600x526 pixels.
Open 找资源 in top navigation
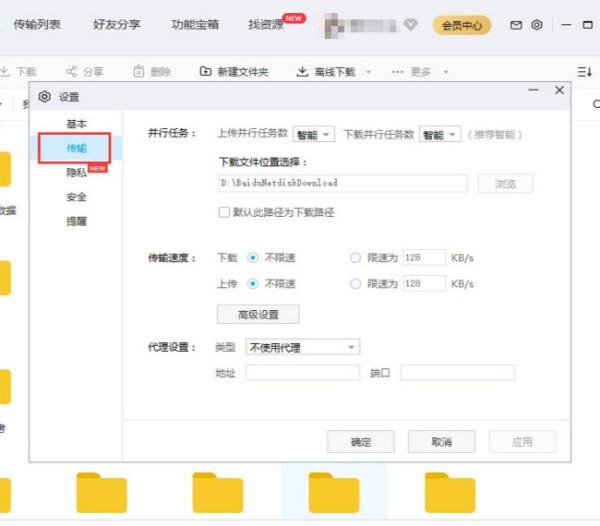[x=266, y=25]
